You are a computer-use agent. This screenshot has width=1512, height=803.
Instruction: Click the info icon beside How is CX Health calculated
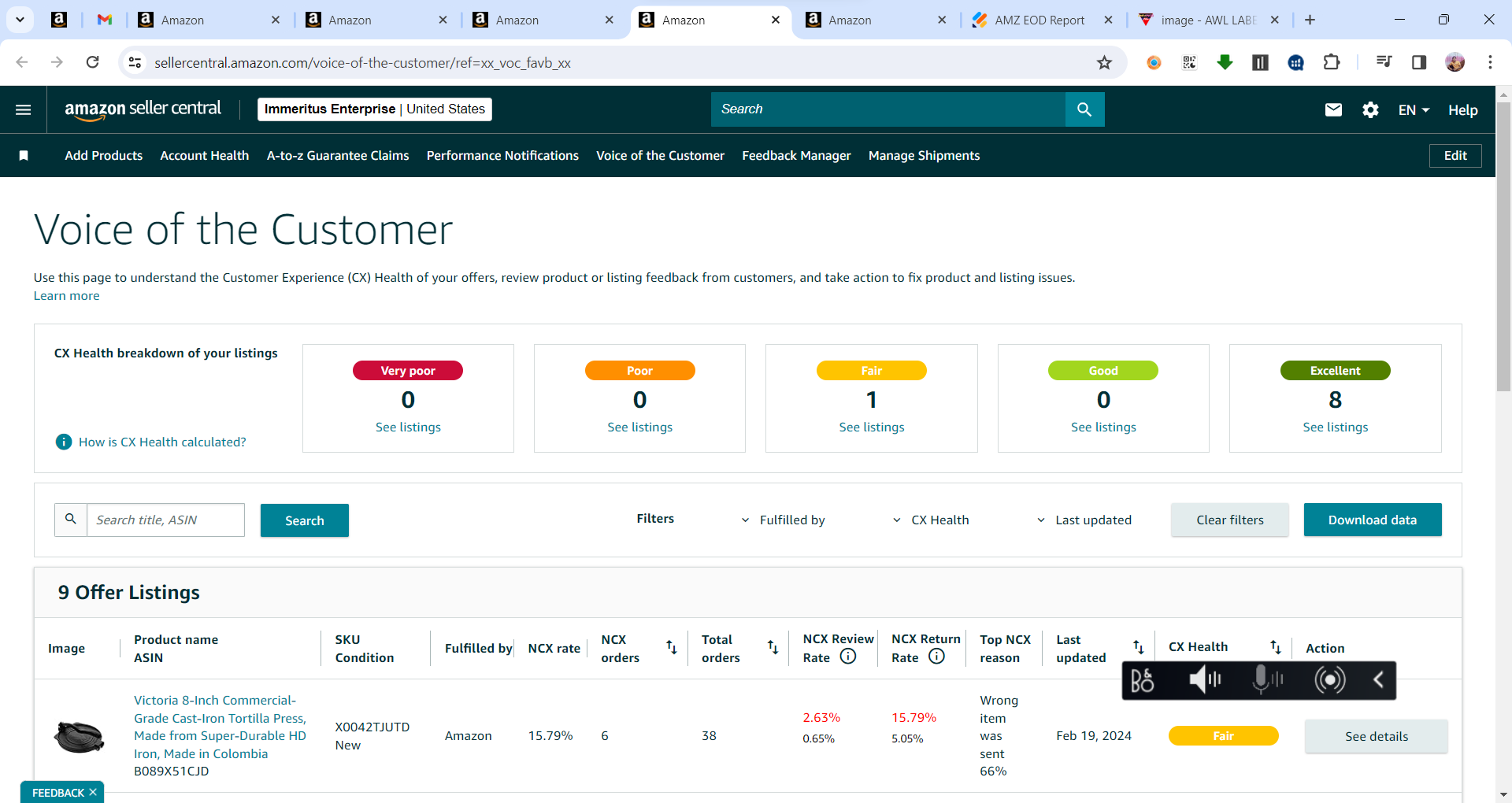pos(64,442)
